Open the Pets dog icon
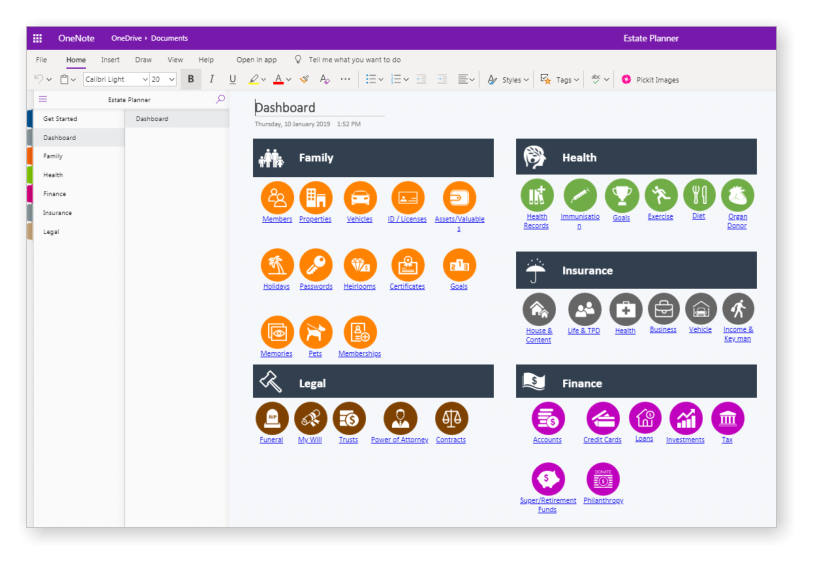Viewport: 813px width, 564px height. coord(316,332)
